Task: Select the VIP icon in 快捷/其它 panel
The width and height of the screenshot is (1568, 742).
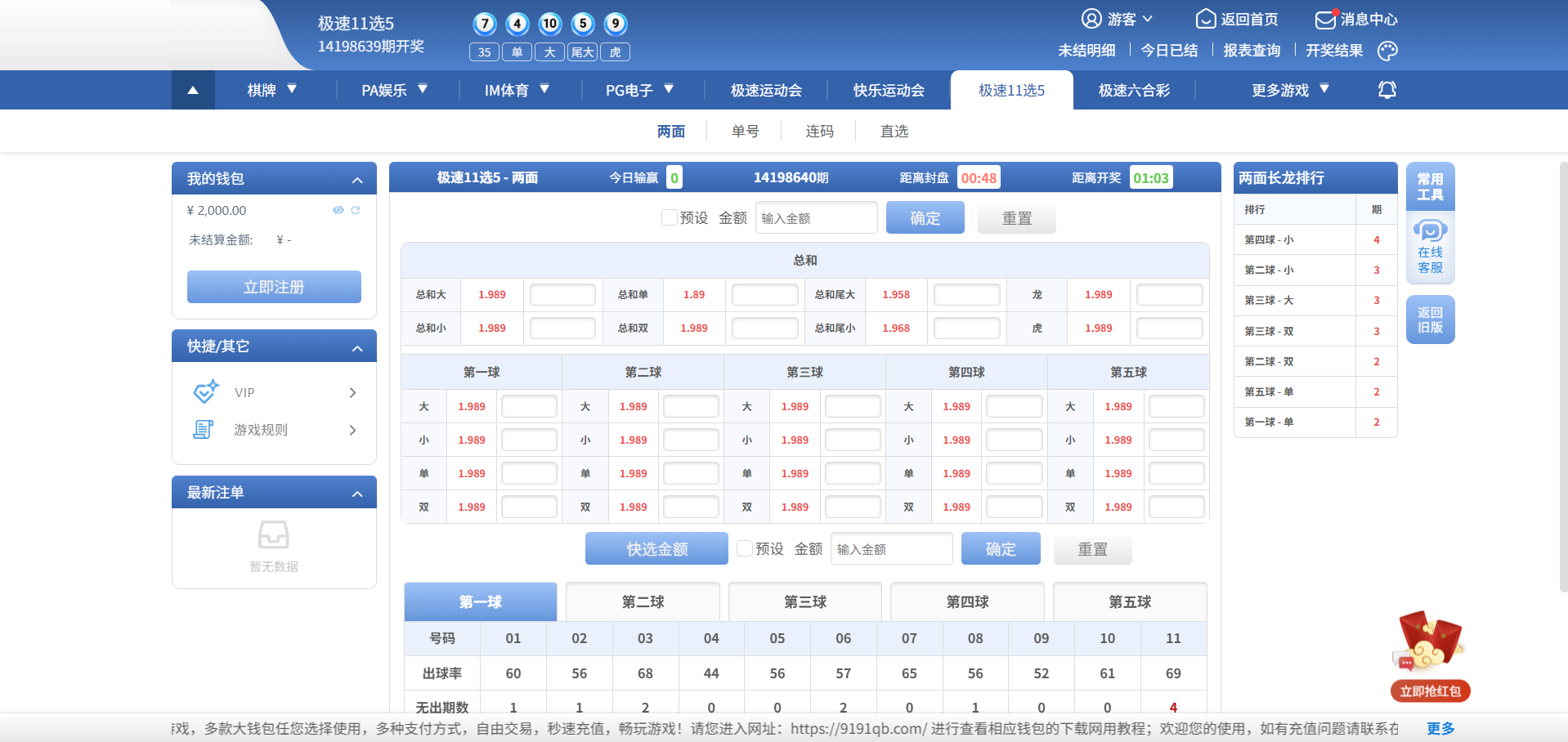Action: [205, 391]
